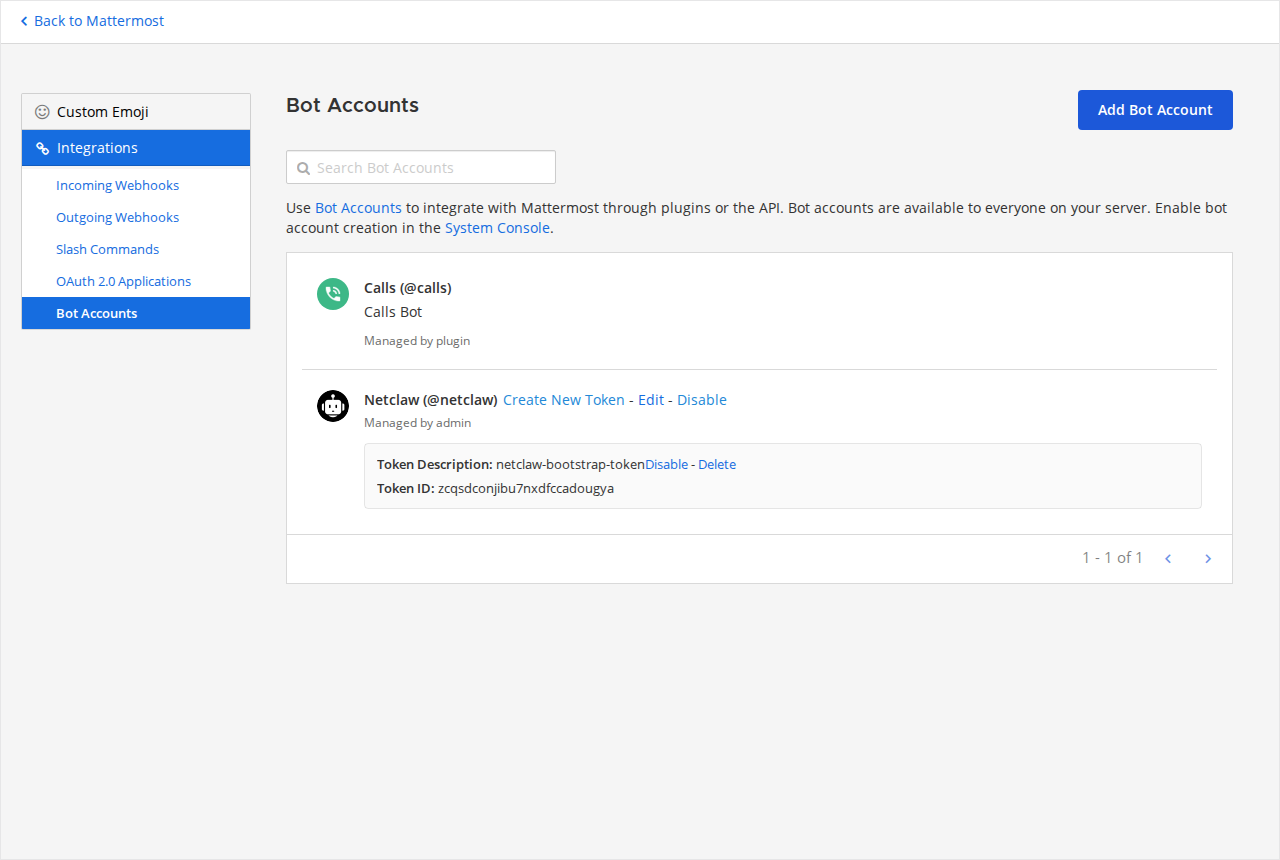Screen dimensions: 1280x860
Task: Select the Integrations sidebar header
Action: [136, 148]
